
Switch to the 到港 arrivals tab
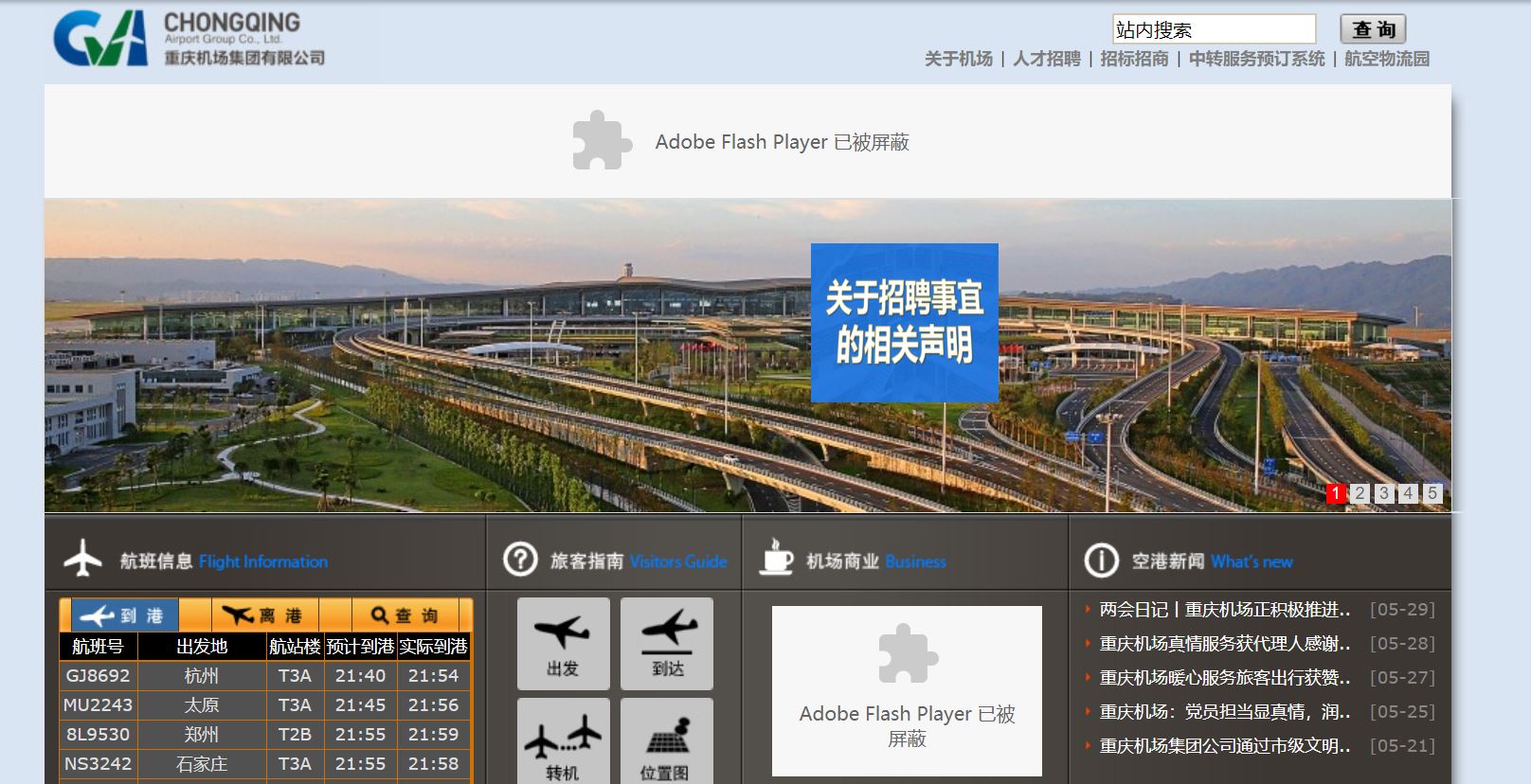coord(123,615)
